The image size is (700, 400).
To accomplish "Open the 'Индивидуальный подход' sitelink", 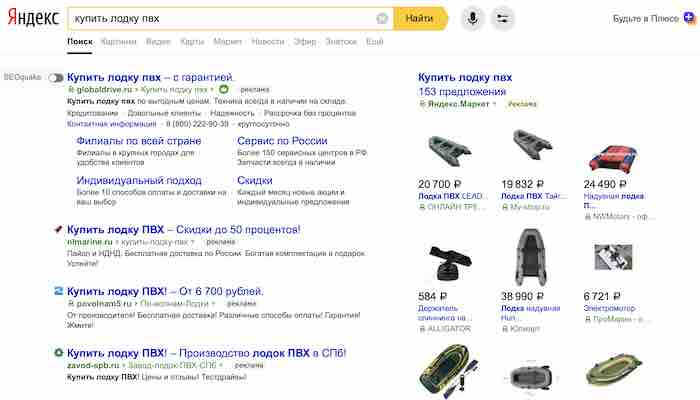I will pyautogui.click(x=139, y=180).
